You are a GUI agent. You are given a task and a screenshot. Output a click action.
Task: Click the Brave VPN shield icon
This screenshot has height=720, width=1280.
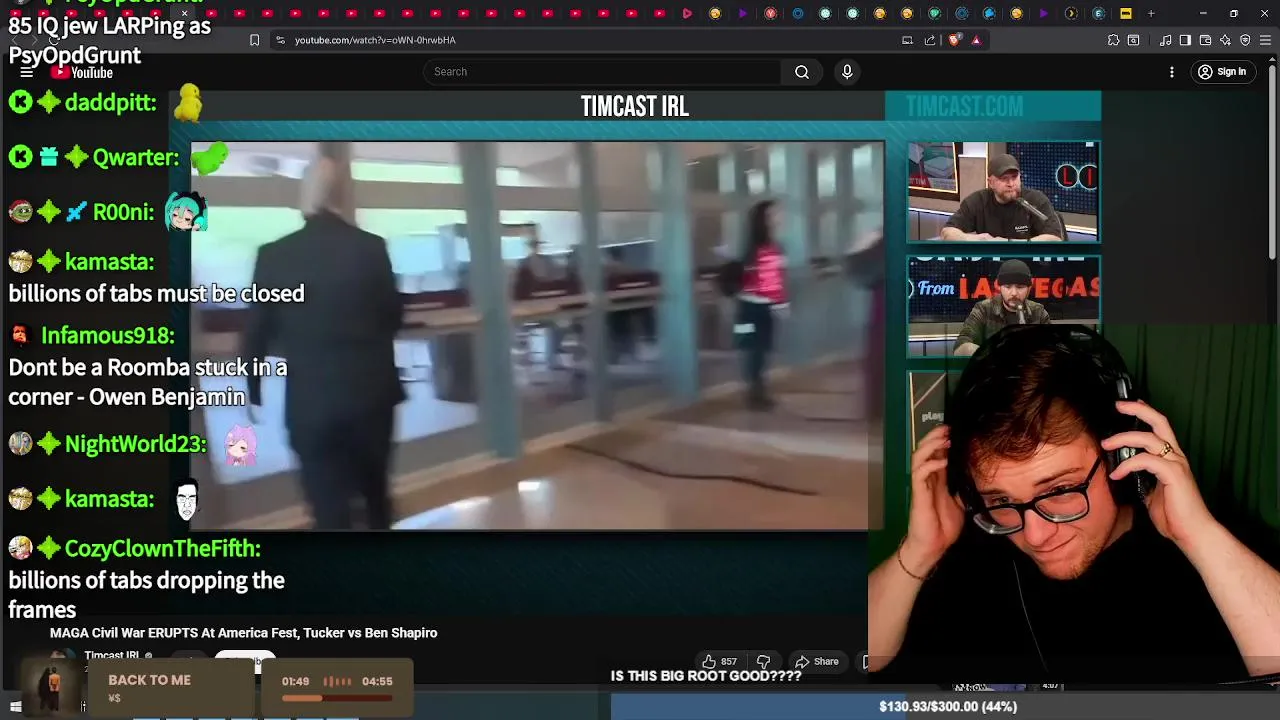(x=1245, y=40)
